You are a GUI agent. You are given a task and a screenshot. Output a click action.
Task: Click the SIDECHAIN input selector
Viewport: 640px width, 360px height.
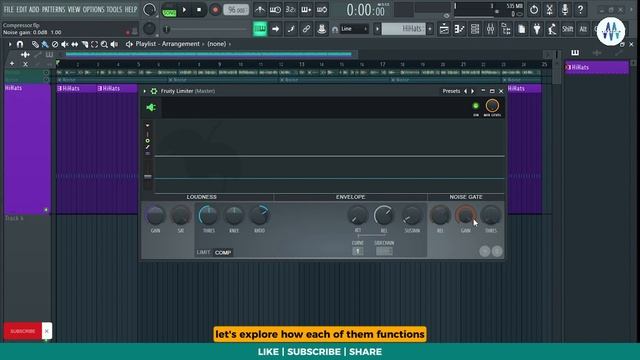coord(384,251)
